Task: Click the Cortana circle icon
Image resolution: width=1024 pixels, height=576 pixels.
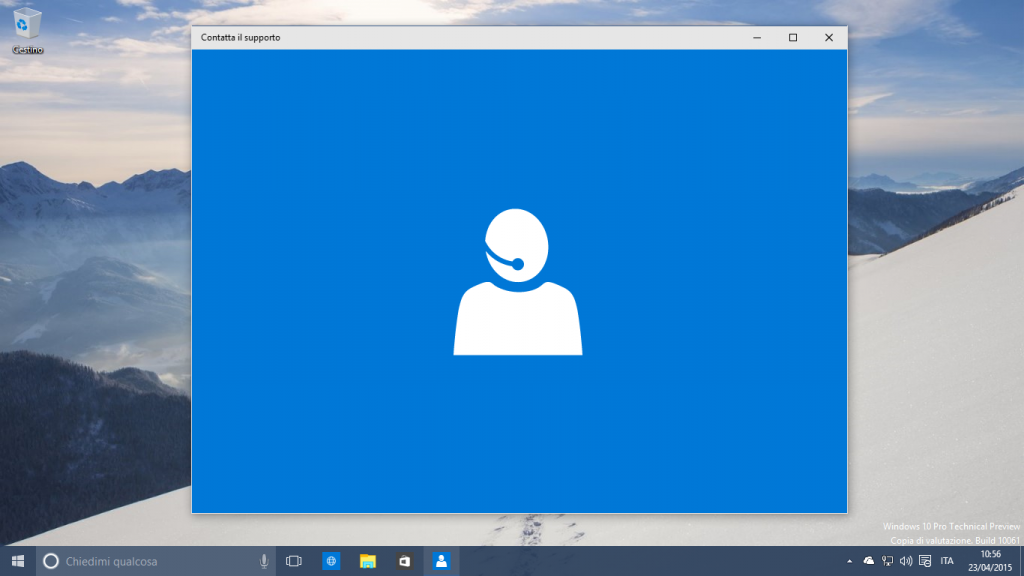Action: point(51,561)
